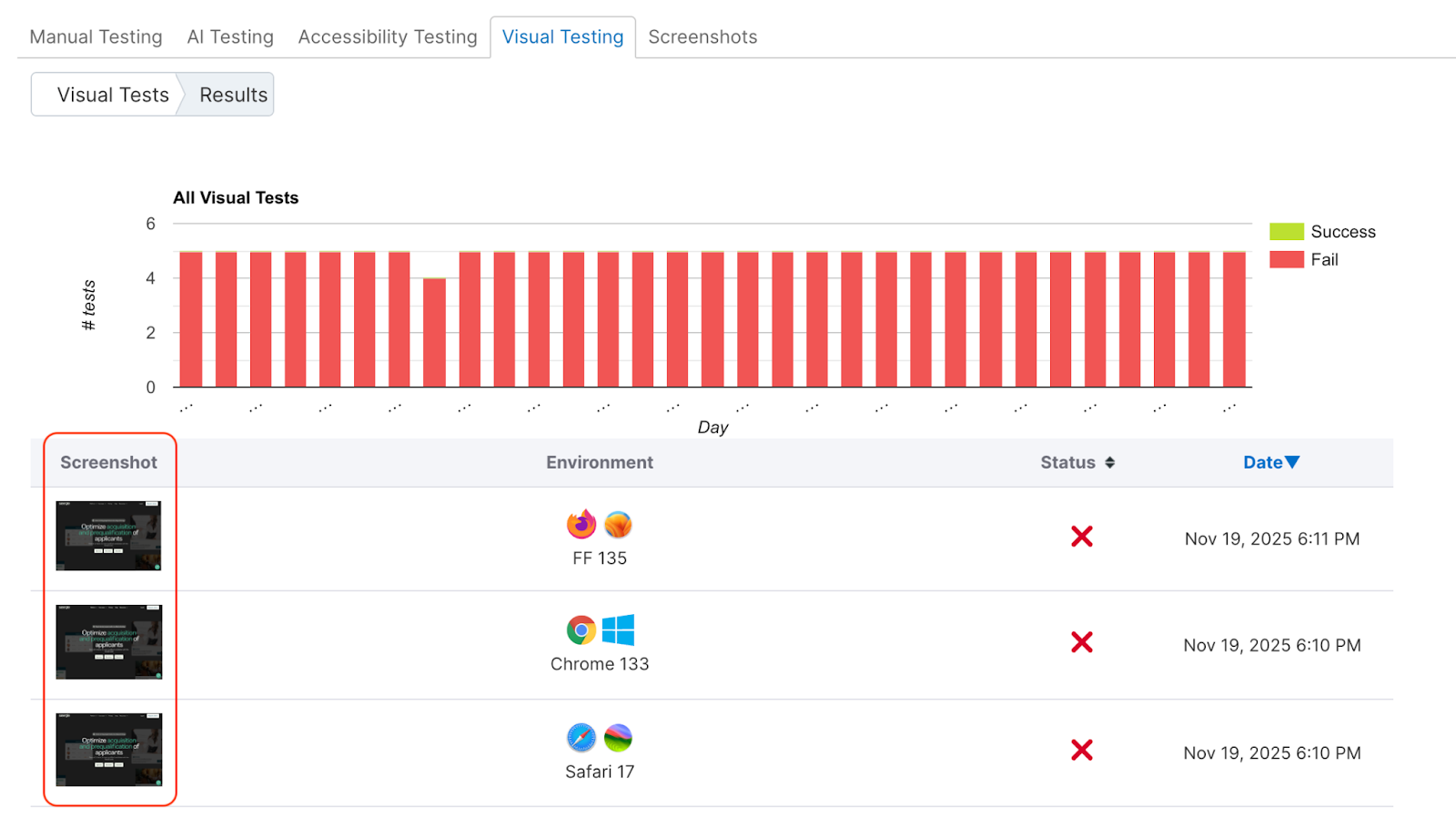Open the Accessibility Testing tab
This screenshot has height=816, width=1456.
pyautogui.click(x=388, y=37)
